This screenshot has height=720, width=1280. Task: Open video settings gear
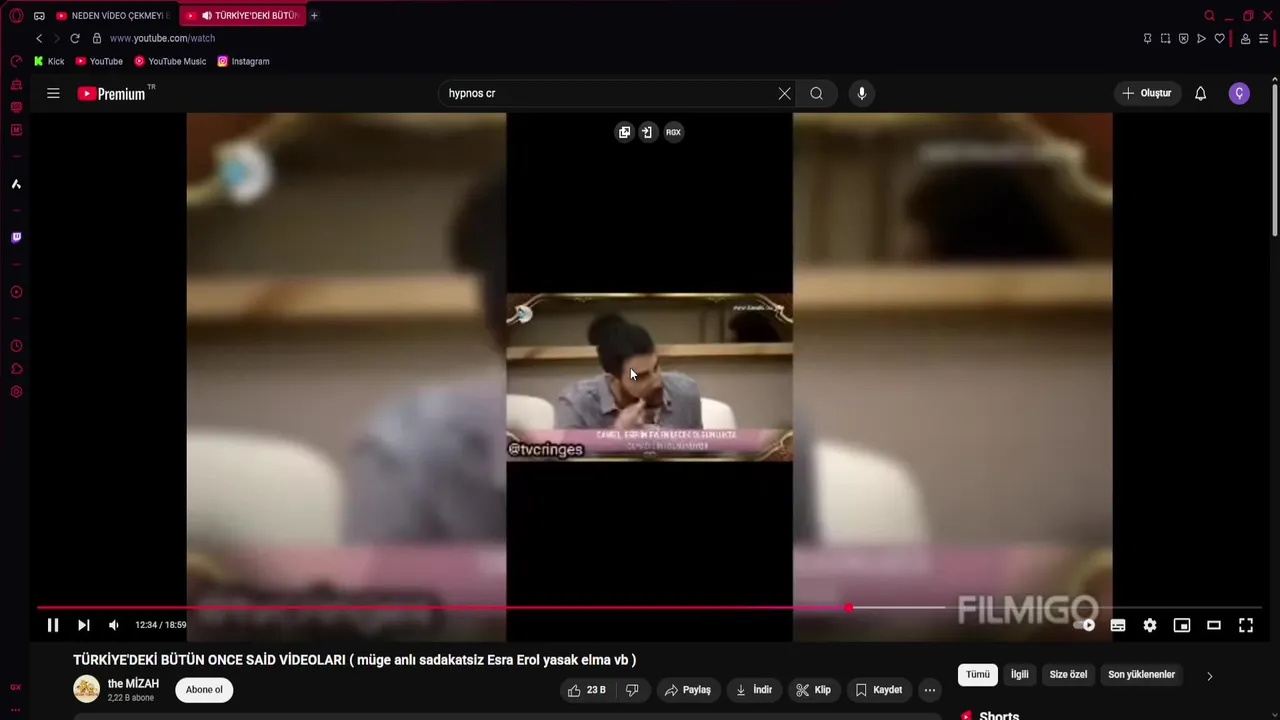(x=1150, y=625)
